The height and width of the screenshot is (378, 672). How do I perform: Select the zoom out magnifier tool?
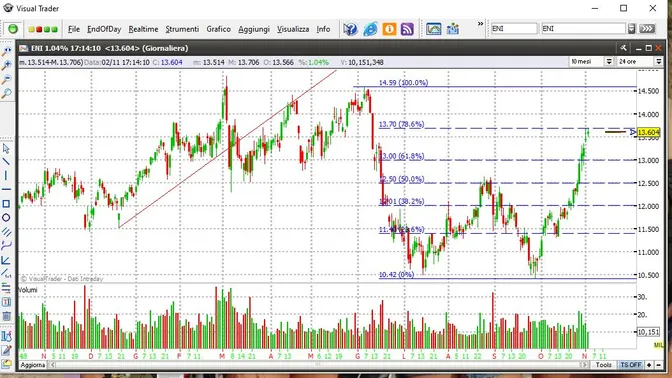[x=6, y=79]
